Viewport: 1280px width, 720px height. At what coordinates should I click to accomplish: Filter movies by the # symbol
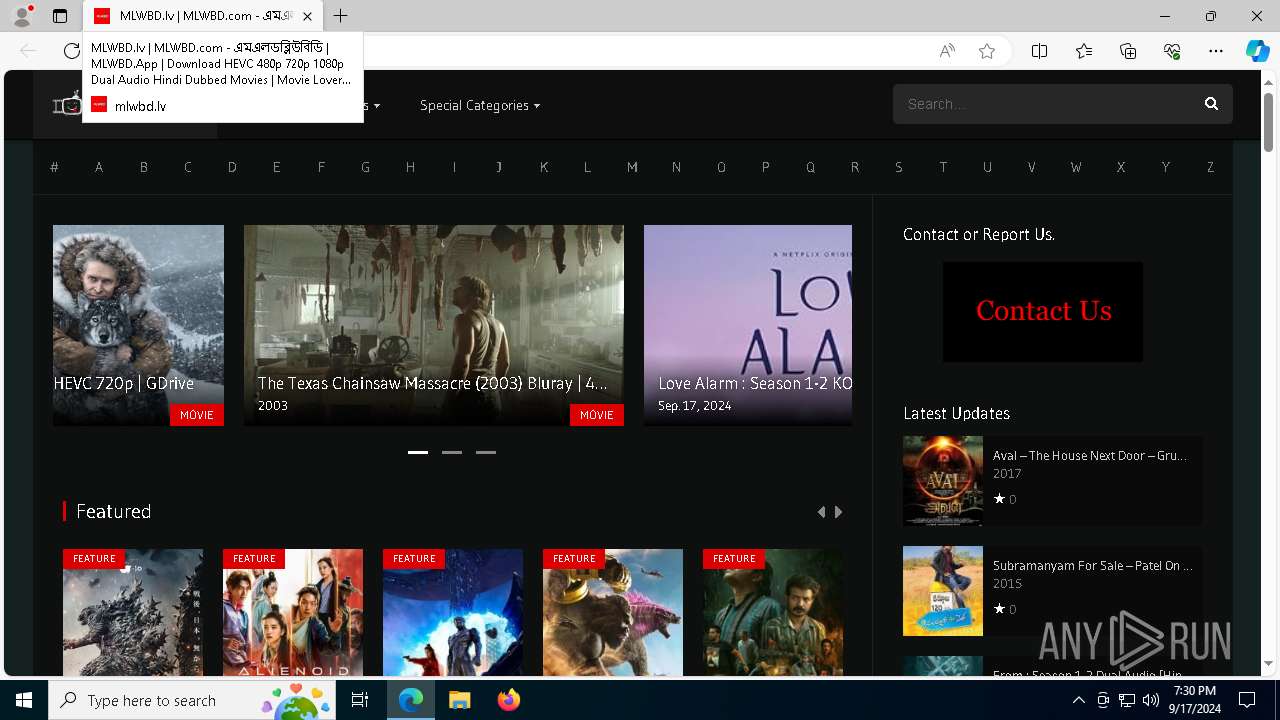[54, 167]
